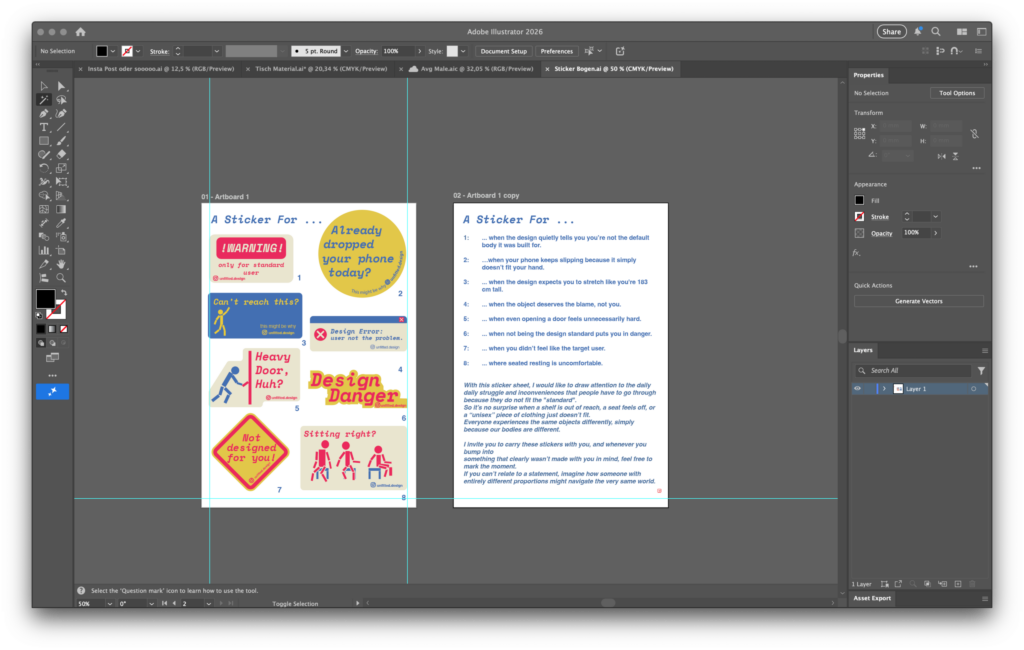Select the Magic Wand tool
The height and width of the screenshot is (650, 1024).
click(44, 100)
